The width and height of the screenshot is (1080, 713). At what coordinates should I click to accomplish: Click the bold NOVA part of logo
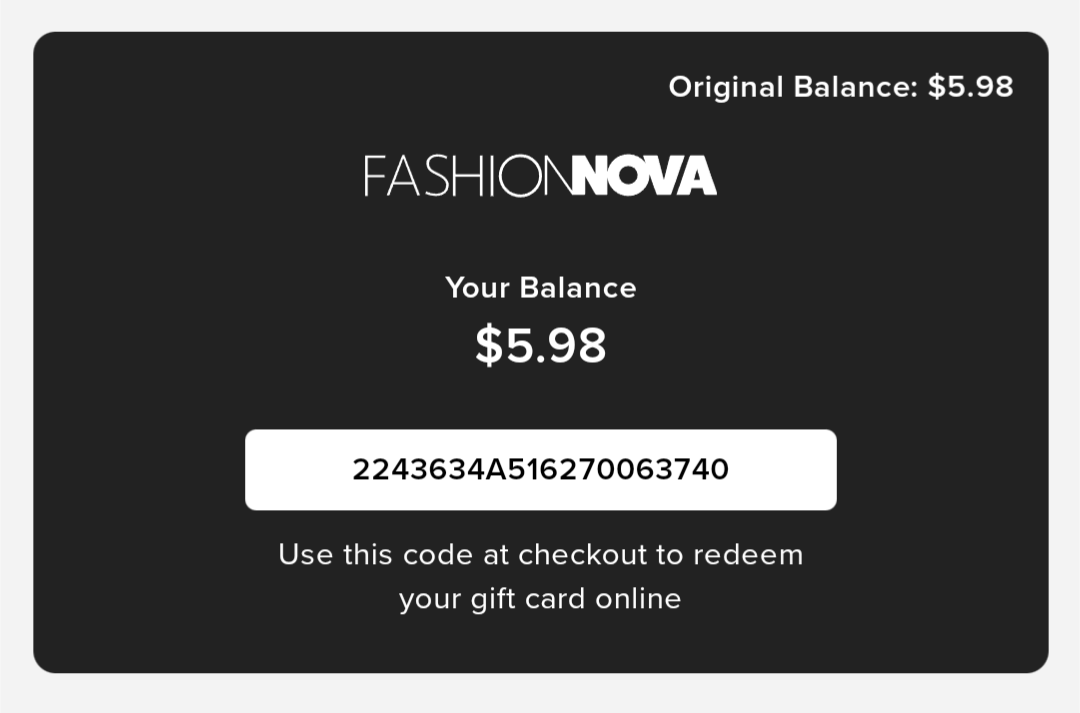(645, 176)
